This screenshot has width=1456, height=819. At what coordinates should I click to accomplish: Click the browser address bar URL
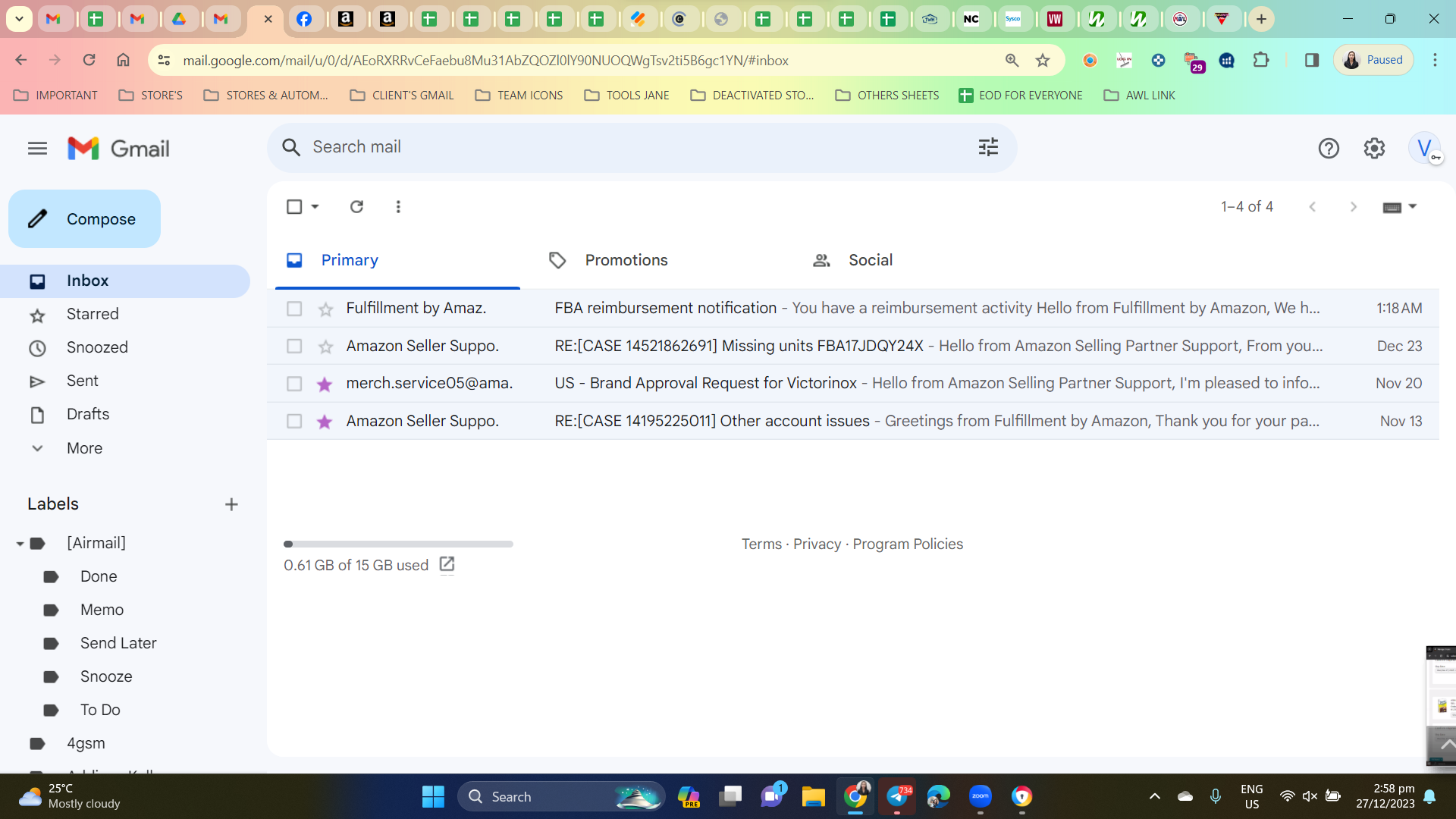485,60
